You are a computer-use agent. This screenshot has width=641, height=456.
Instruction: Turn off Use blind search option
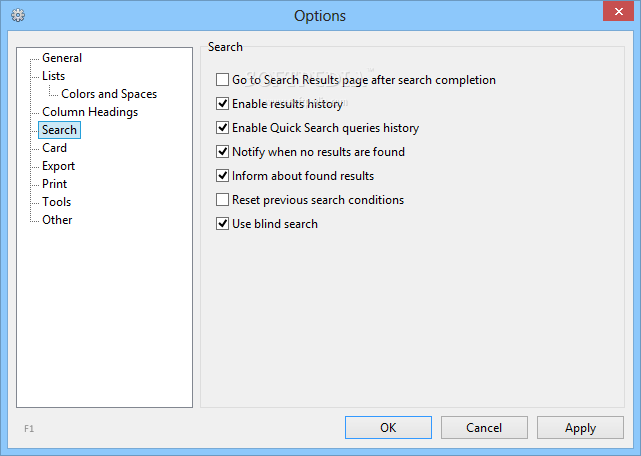coord(222,224)
